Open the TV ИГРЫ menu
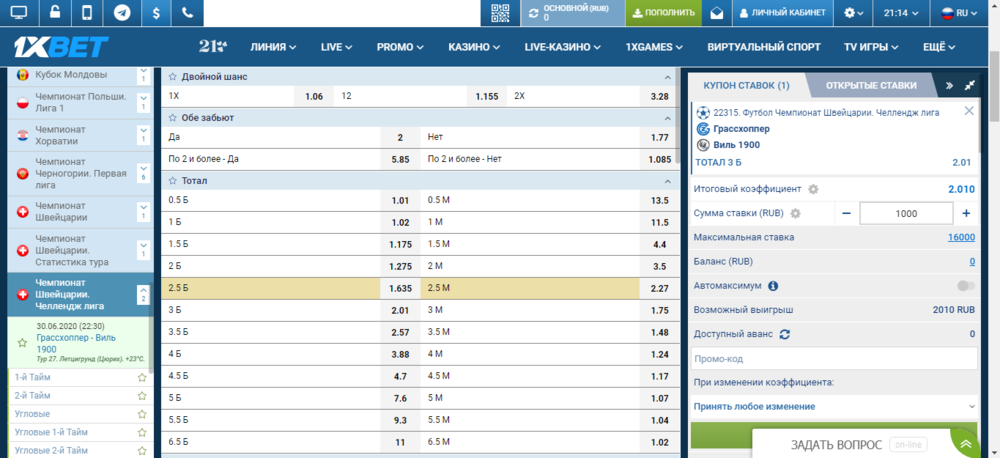This screenshot has width=1000, height=458. point(871,47)
